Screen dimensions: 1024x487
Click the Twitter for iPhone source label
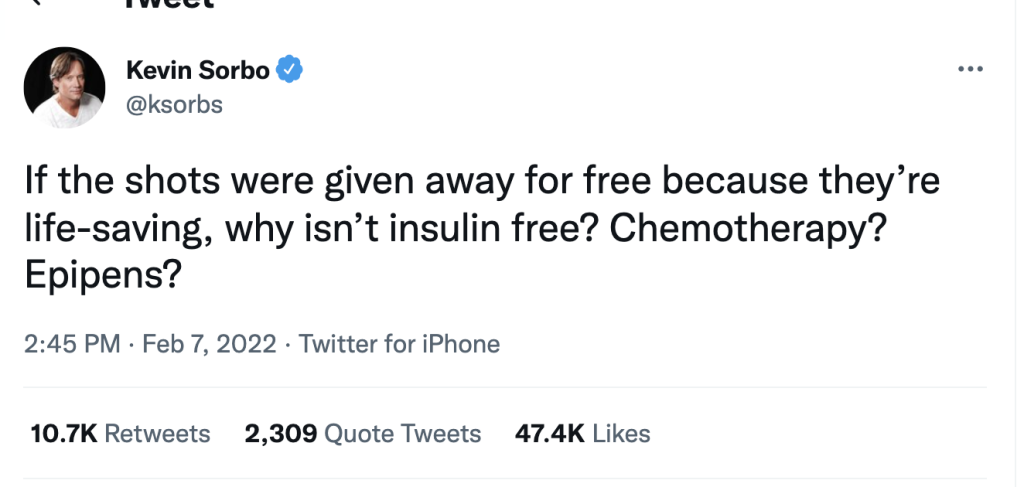coord(400,345)
